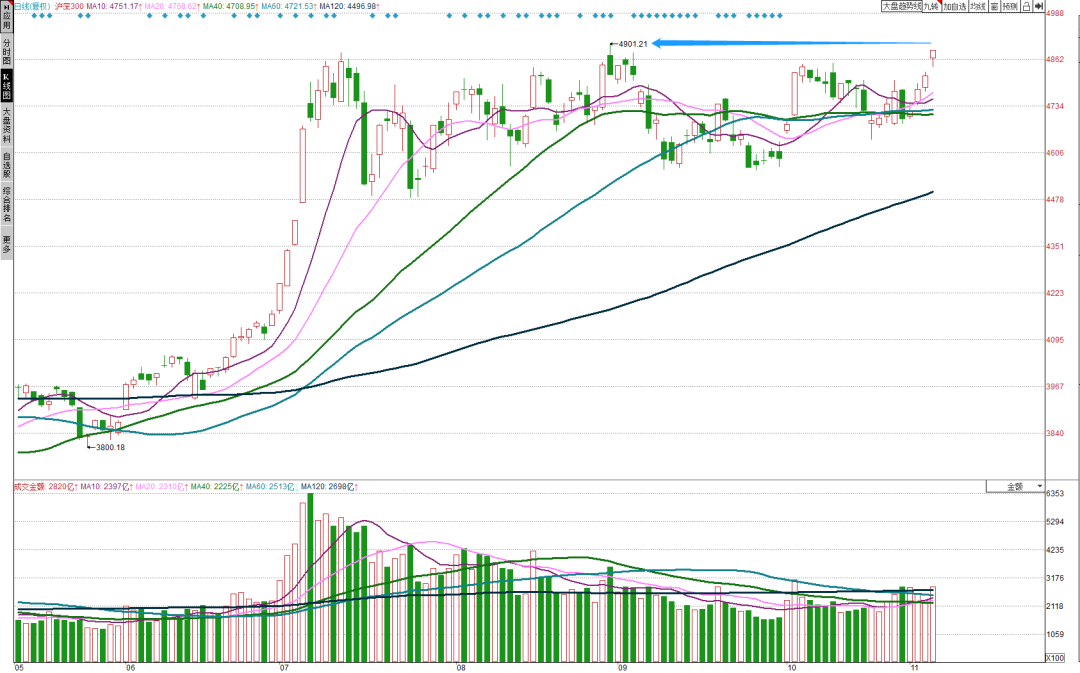Click the 均线 toggle button
1080x673 pixels.
[x=978, y=6]
